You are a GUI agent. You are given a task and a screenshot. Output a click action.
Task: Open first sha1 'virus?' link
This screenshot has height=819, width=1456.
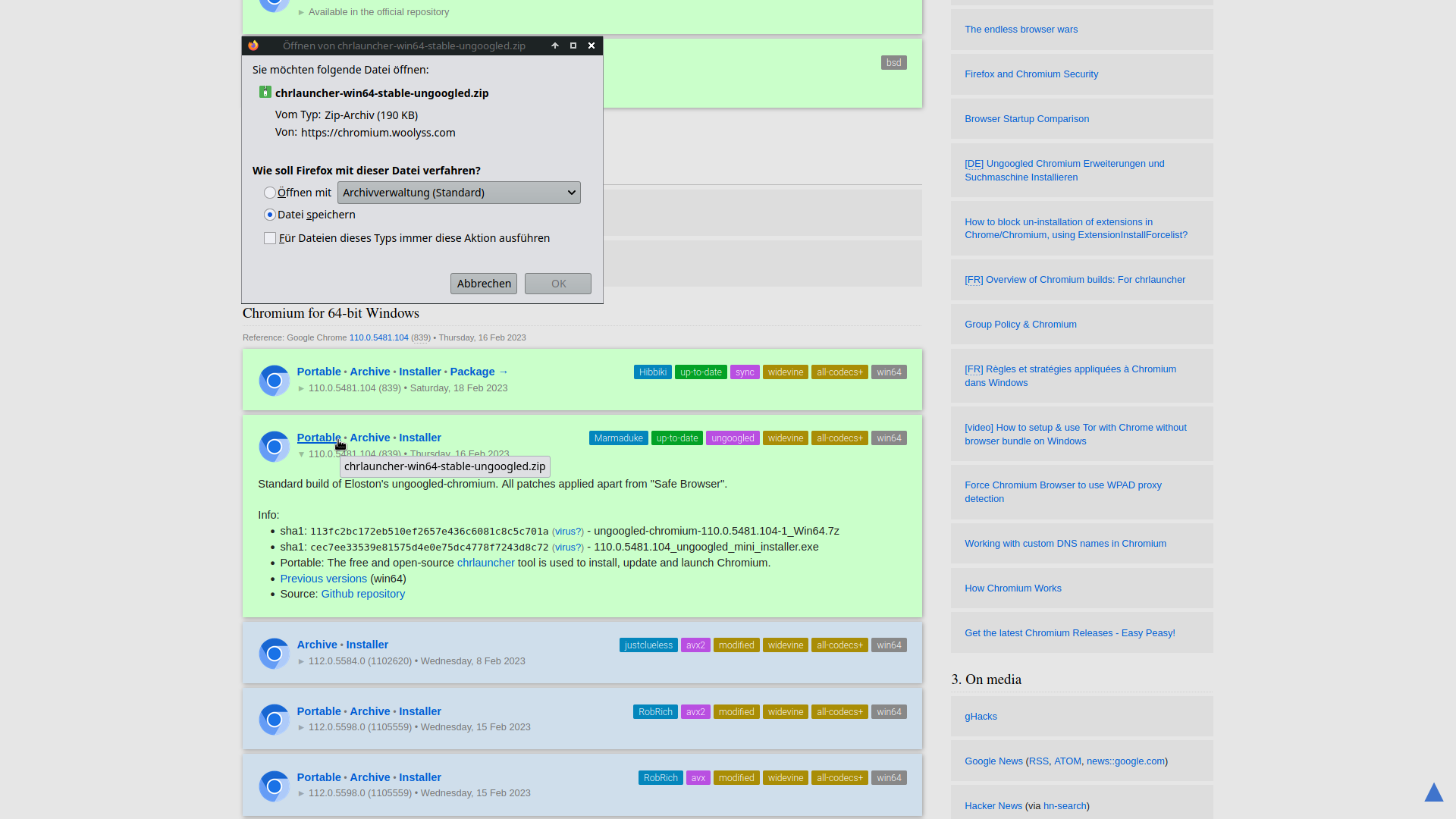click(568, 532)
